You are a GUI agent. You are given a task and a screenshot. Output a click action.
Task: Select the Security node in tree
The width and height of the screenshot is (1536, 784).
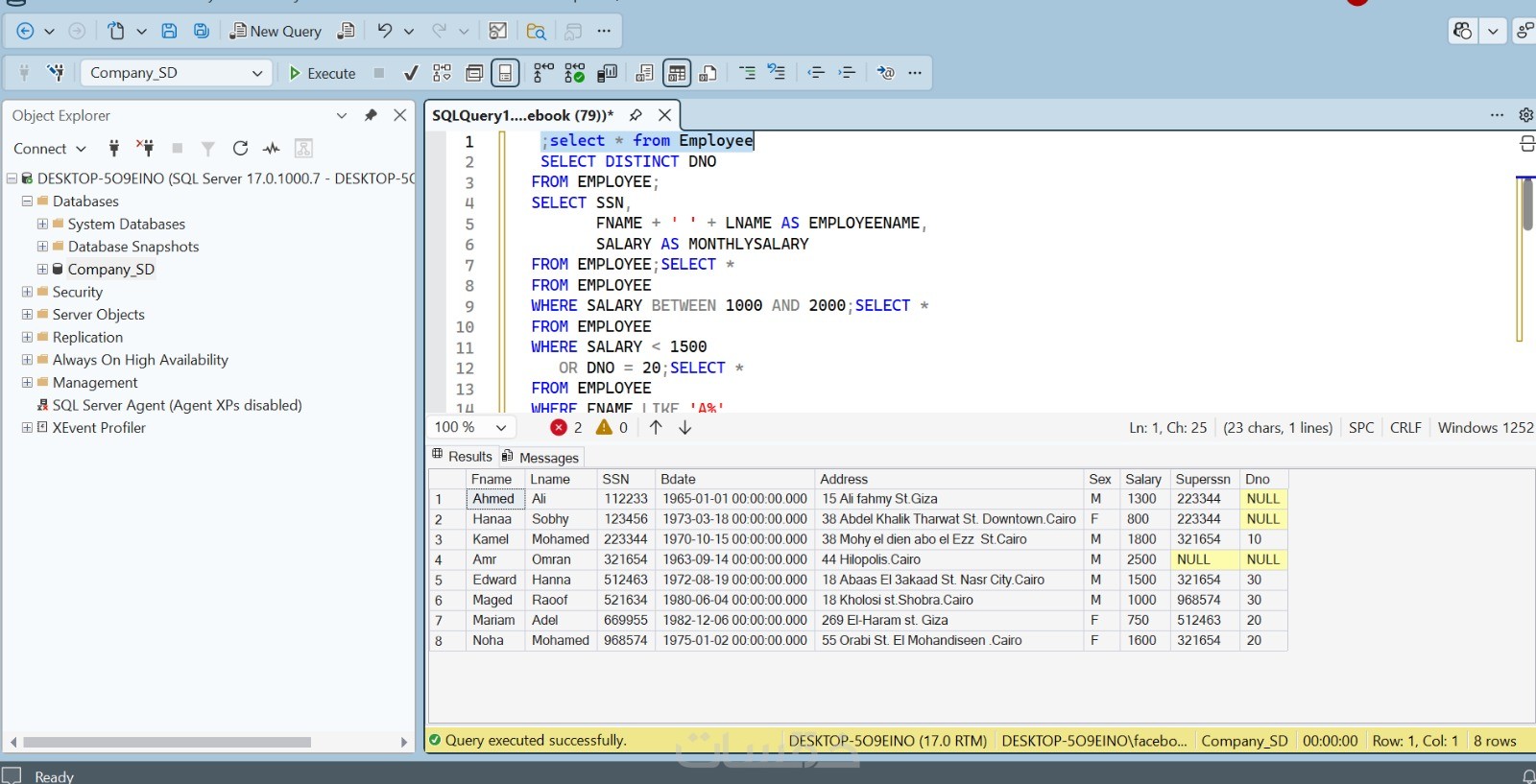pos(78,292)
